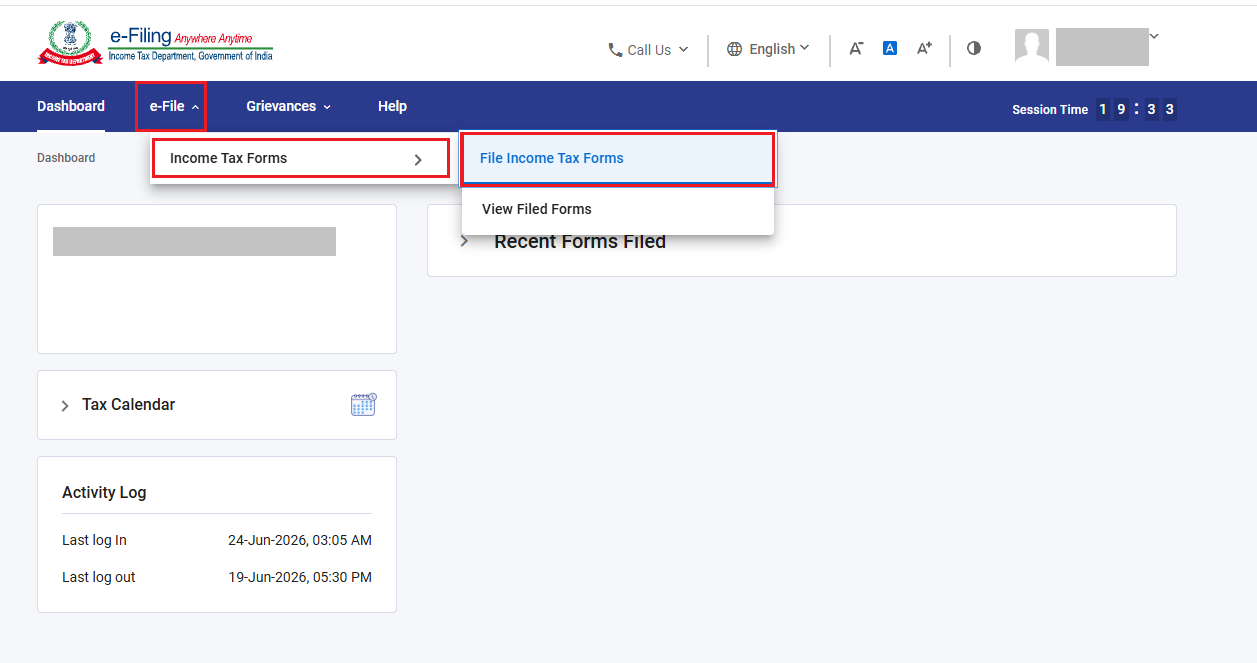Screen dimensions: 1257x663
Task: Click the e-Filing Income Tax Department logo
Action: (x=155, y=46)
